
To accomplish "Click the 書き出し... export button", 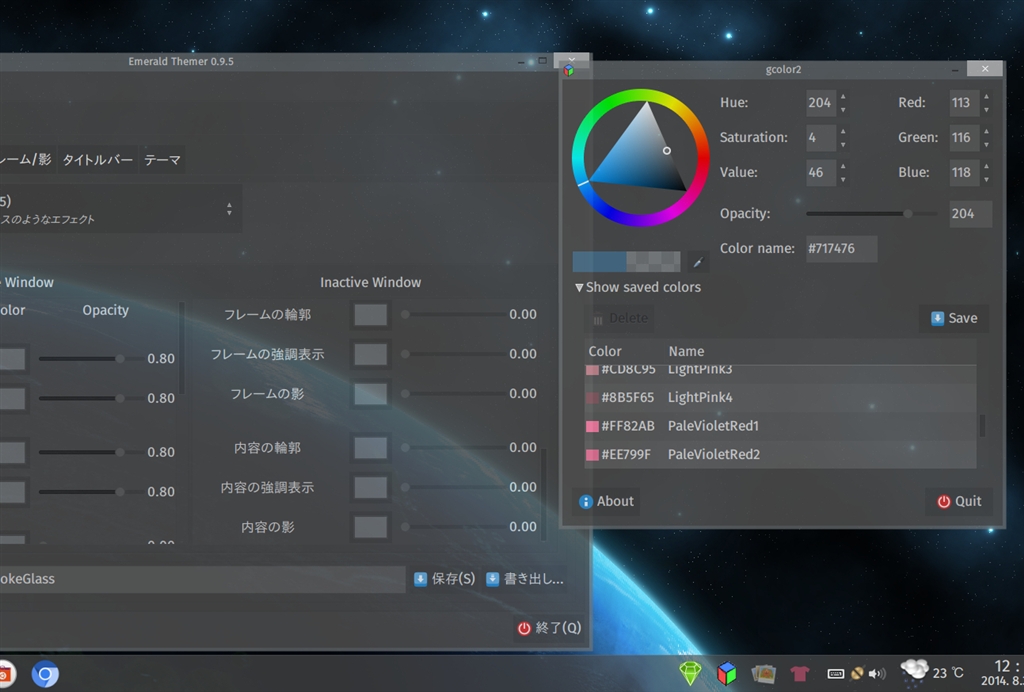I will 525,579.
